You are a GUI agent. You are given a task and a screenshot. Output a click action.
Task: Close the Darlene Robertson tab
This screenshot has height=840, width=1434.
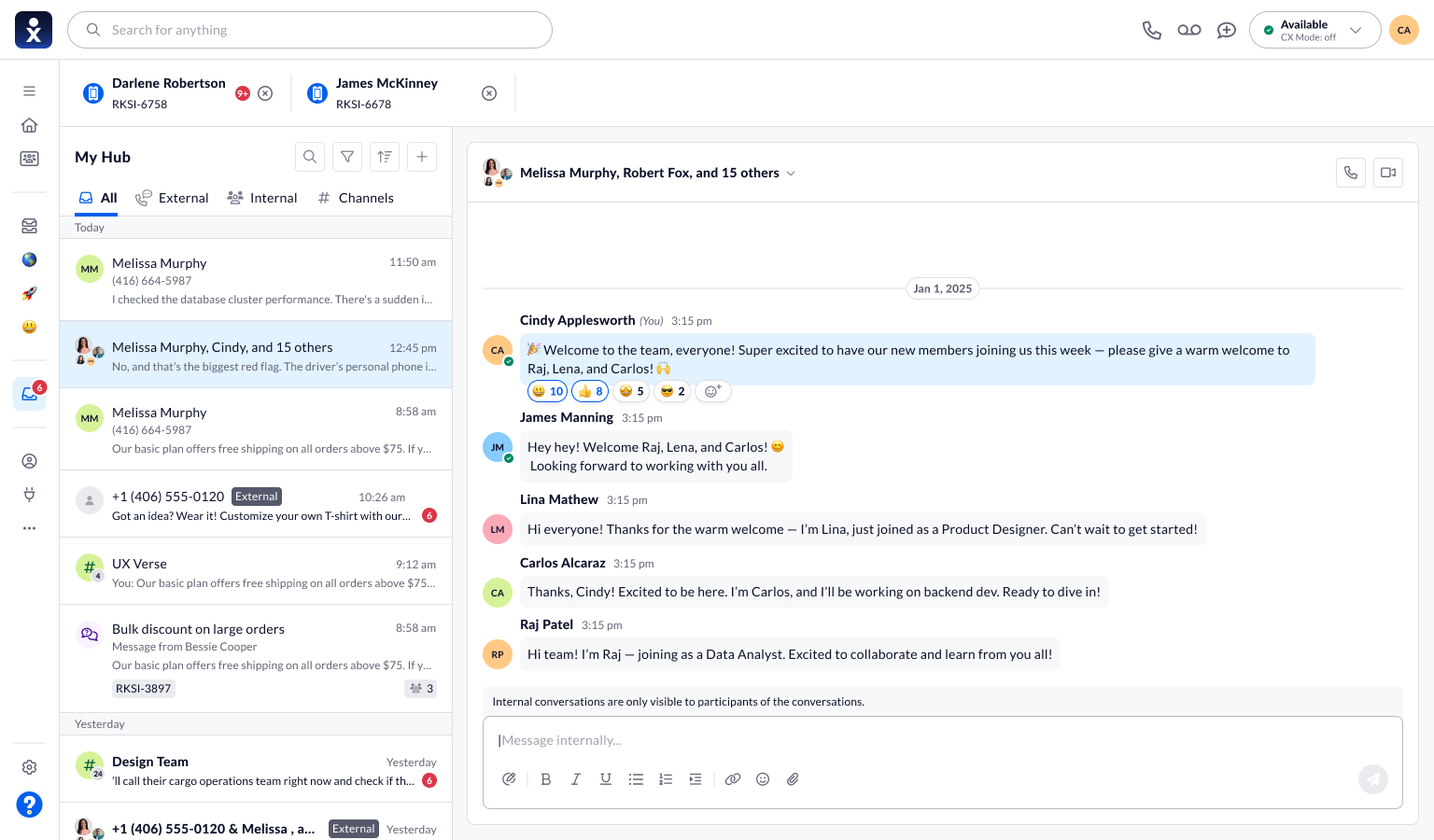(x=265, y=93)
